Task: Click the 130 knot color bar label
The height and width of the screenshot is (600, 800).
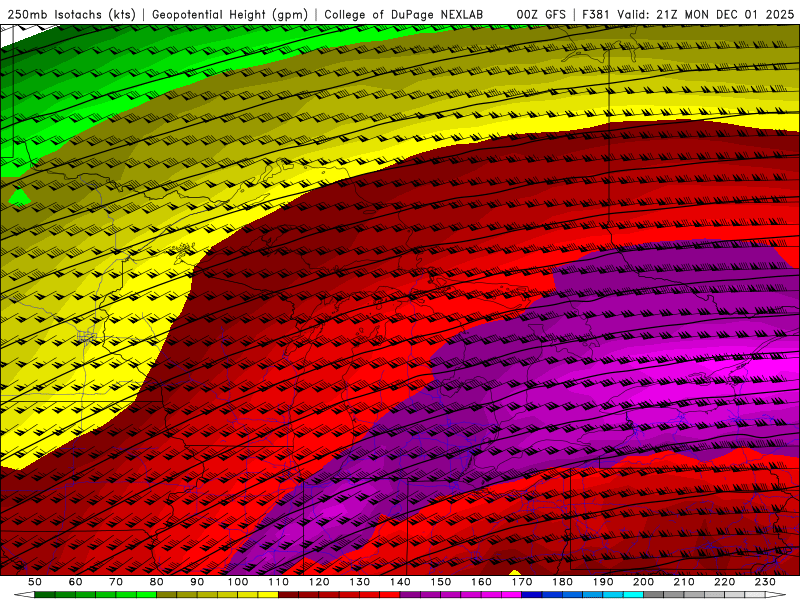Action: click(360, 582)
